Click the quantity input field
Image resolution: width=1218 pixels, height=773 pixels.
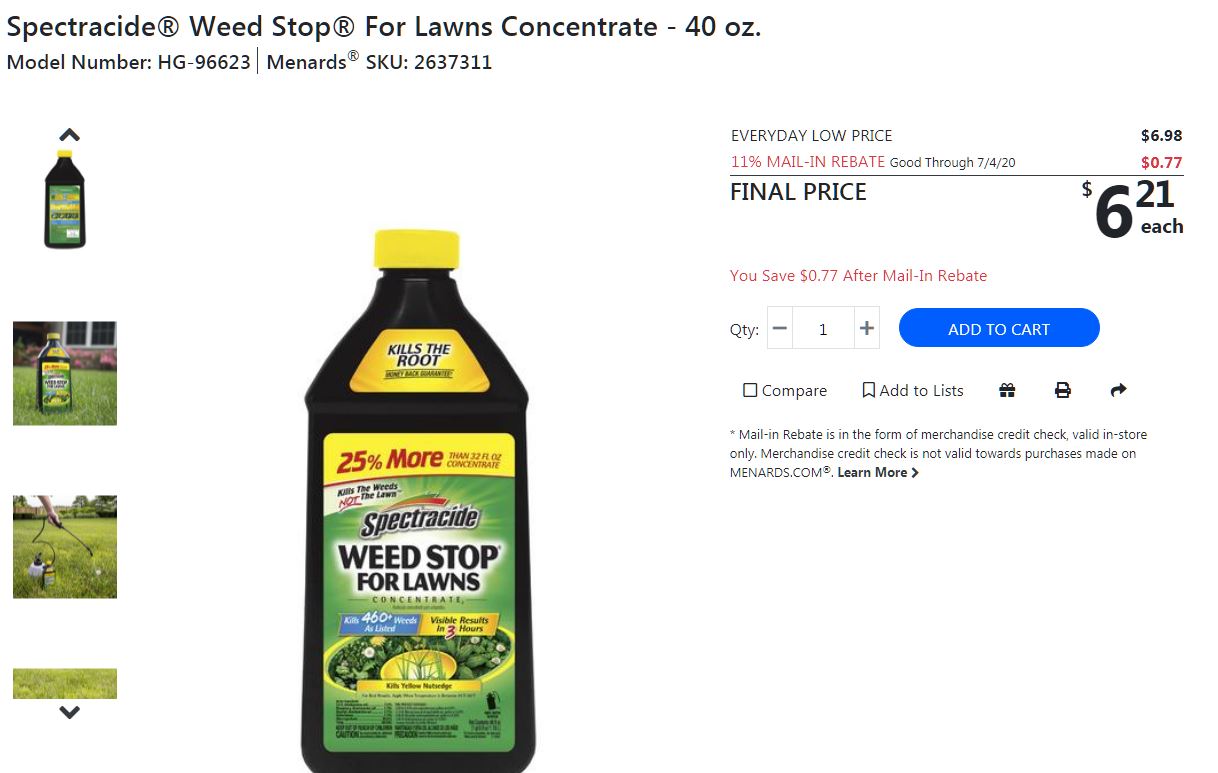coord(823,328)
